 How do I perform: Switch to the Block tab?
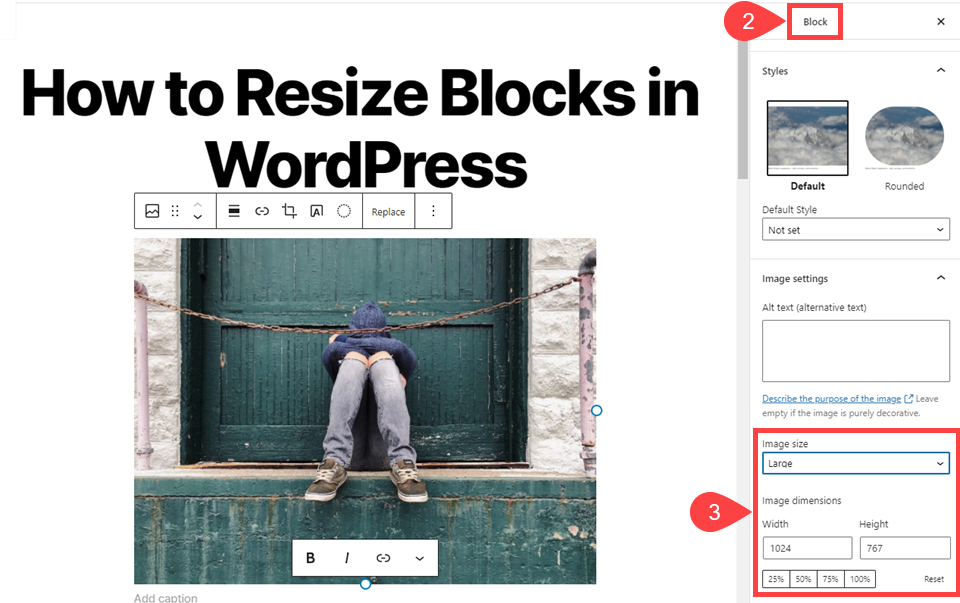click(815, 21)
